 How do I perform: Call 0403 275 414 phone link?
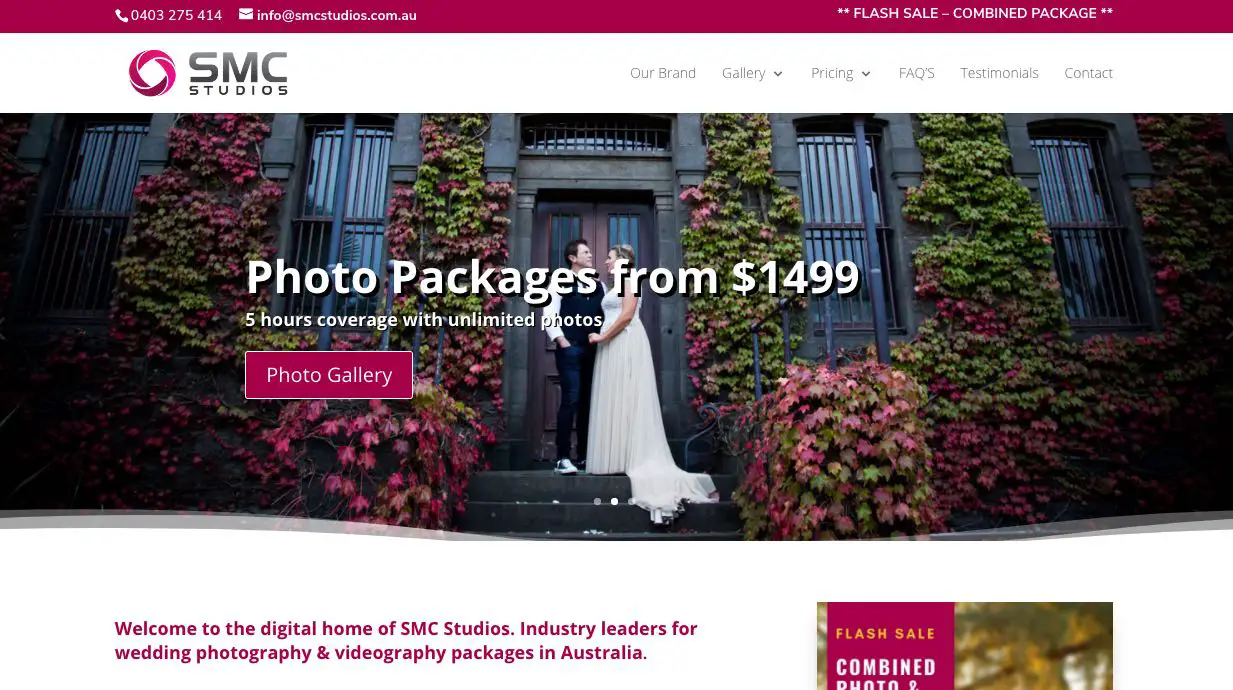pyautogui.click(x=176, y=15)
